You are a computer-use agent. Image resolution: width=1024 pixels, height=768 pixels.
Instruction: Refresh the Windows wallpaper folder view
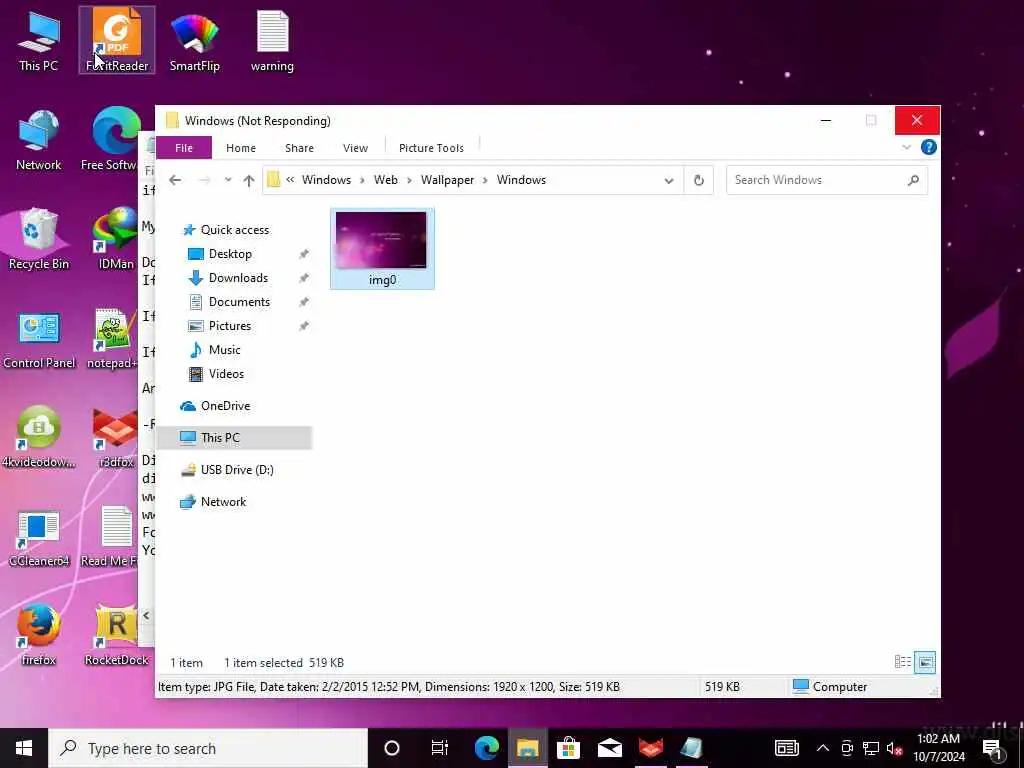coord(699,180)
